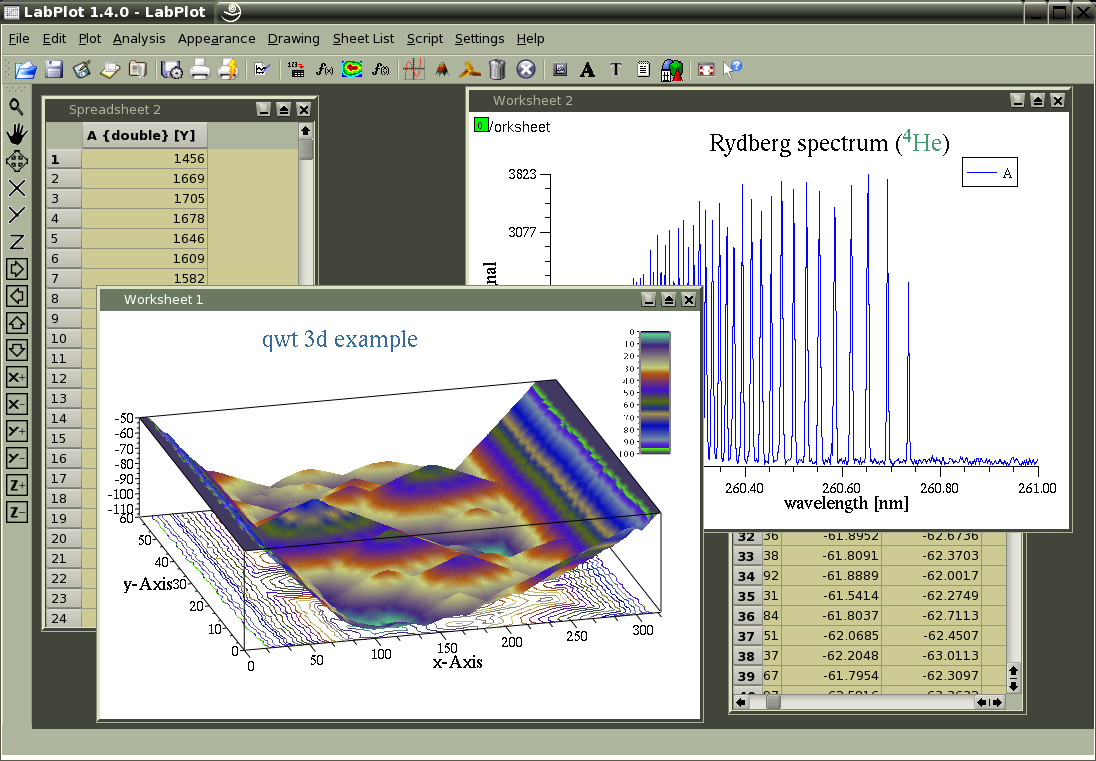The height and width of the screenshot is (761, 1096).
Task: Click the Z- scale tool icon
Action: click(17, 513)
